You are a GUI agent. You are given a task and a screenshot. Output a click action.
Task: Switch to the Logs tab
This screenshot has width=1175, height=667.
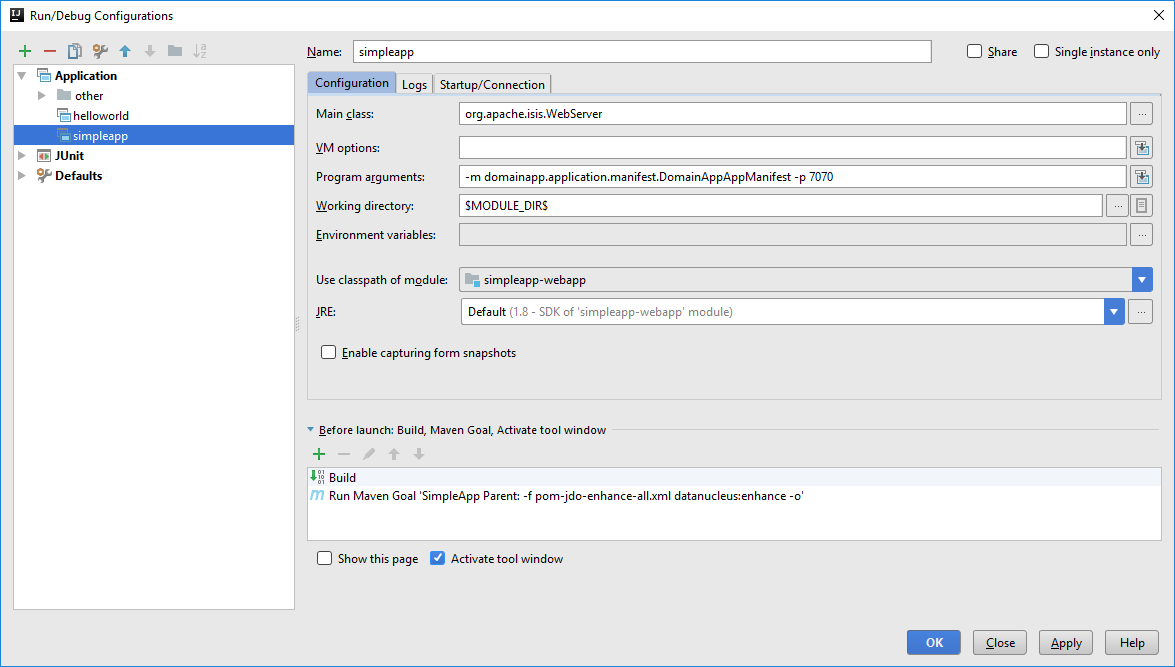click(x=414, y=85)
